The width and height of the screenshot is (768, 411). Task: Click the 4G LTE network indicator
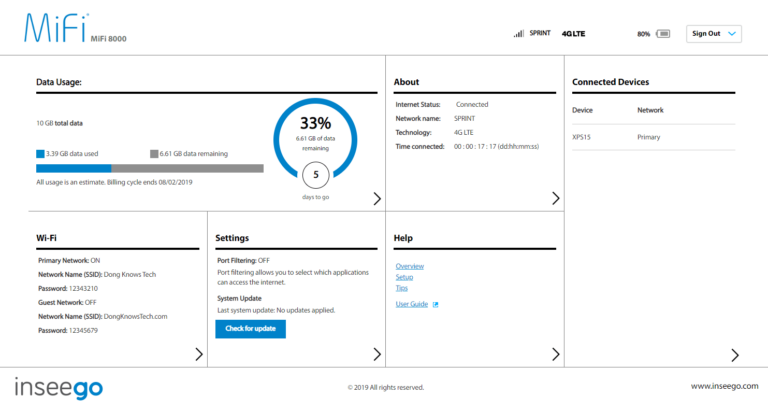[x=573, y=34]
